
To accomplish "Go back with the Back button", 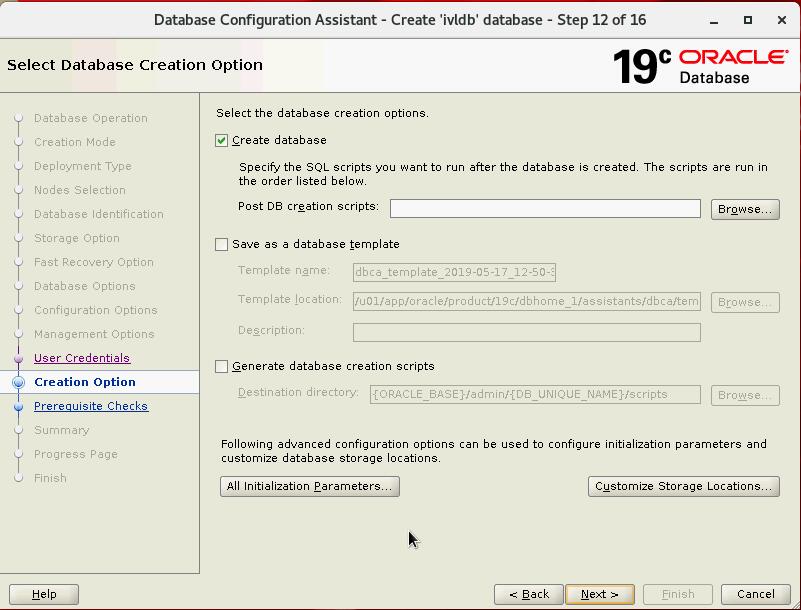I will click(529, 594).
